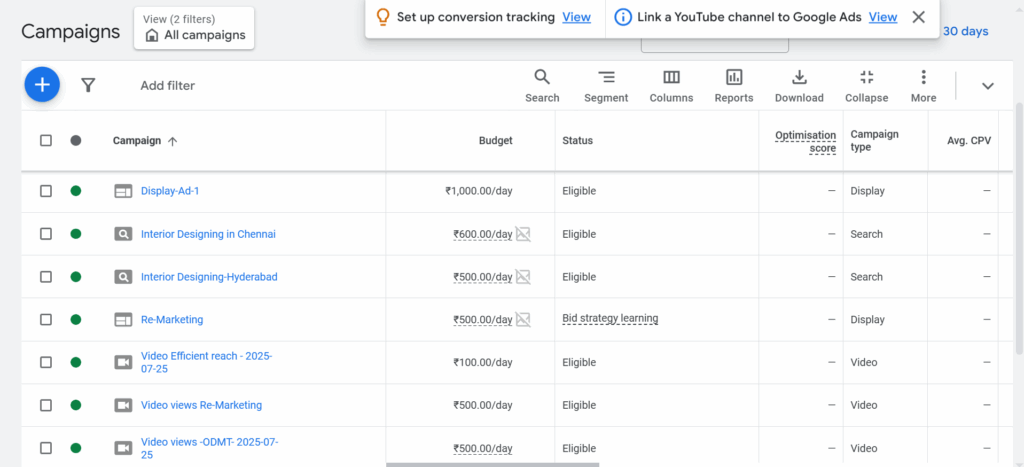Click the Add filter input field

point(168,86)
